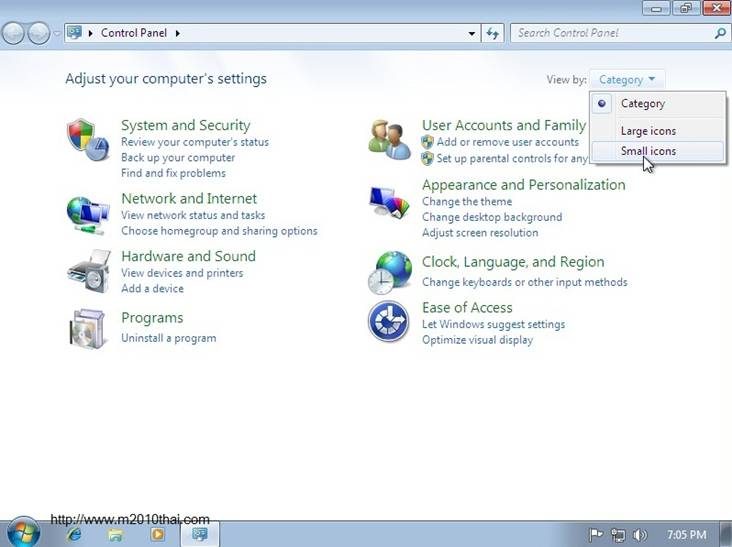Open the System and Security shield icon
Viewport: 732px width, 547px height.
88,139
